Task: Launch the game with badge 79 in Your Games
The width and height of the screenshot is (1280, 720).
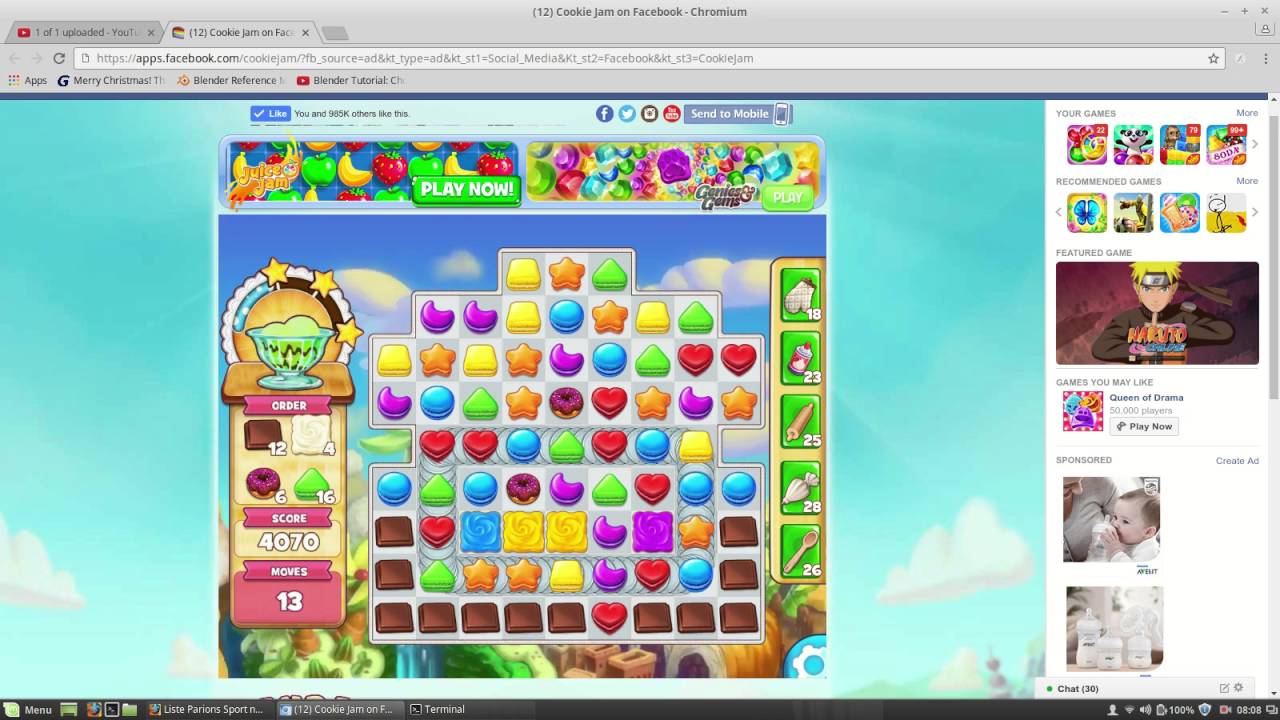Action: coord(1180,145)
